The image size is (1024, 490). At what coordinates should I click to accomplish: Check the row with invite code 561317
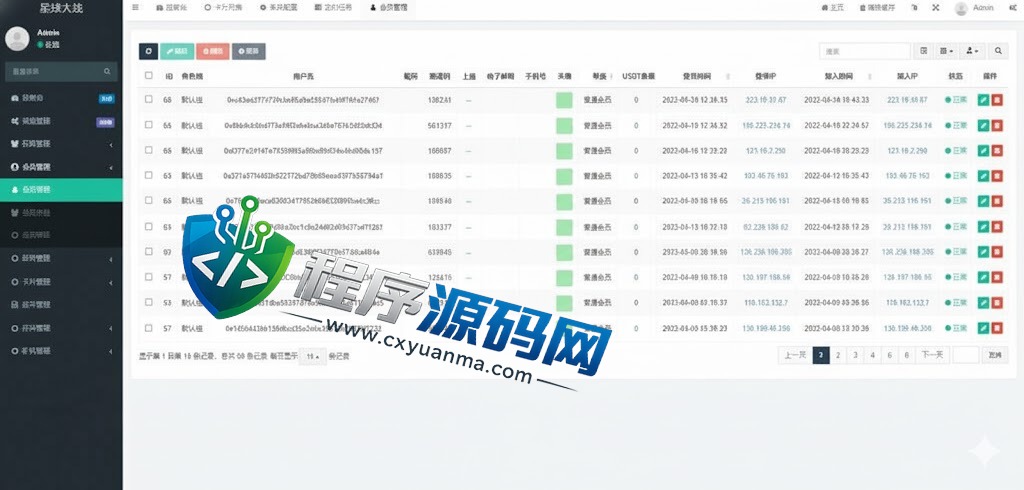coord(149,124)
